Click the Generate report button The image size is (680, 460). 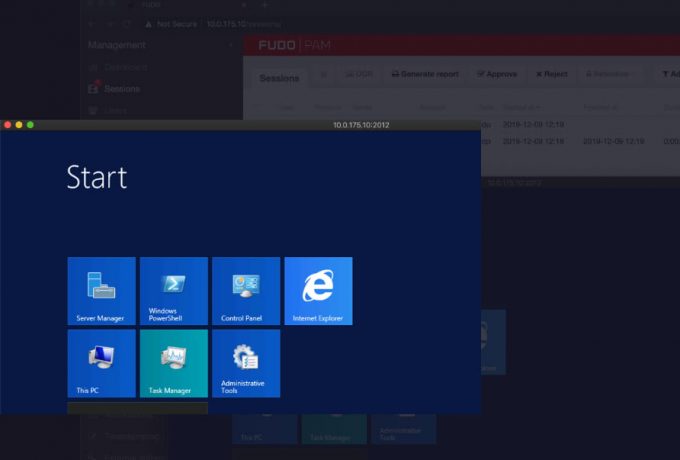tap(425, 74)
